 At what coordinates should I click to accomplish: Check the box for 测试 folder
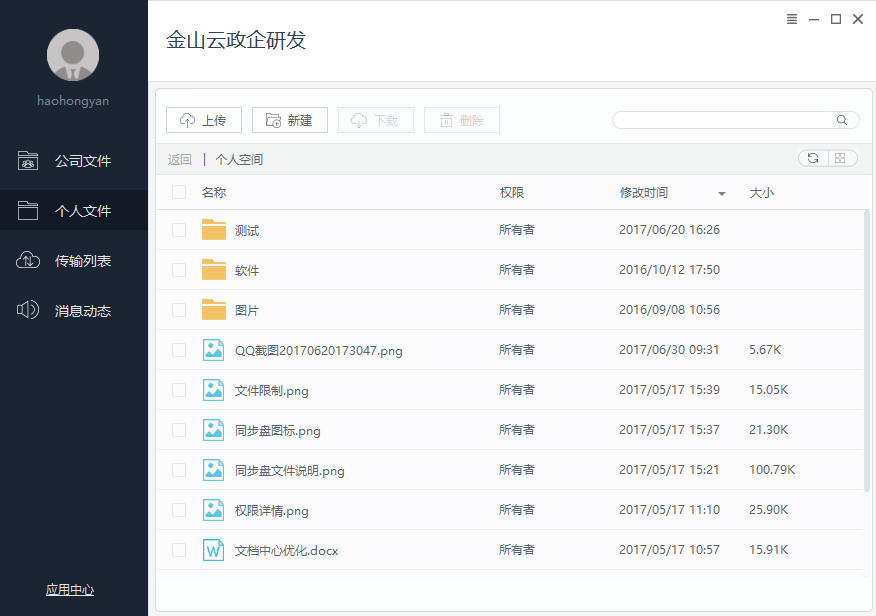click(x=179, y=230)
